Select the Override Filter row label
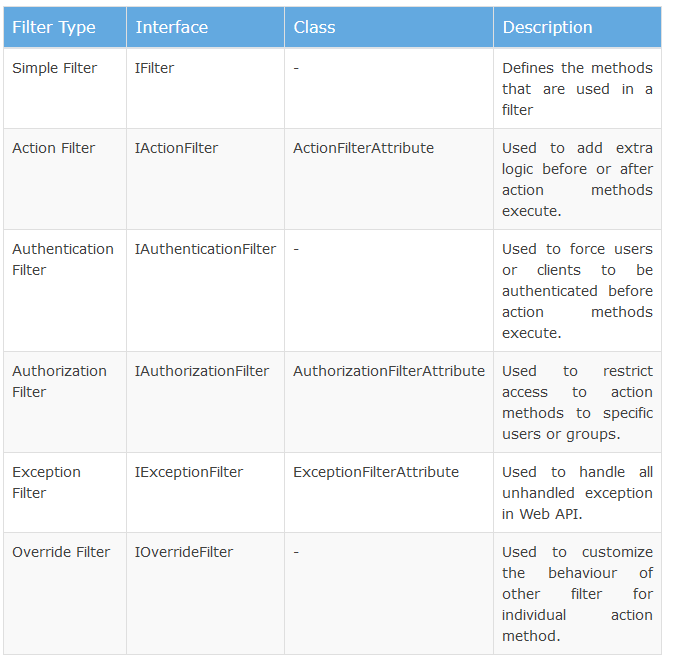Image resolution: width=673 pixels, height=661 pixels. click(61, 552)
